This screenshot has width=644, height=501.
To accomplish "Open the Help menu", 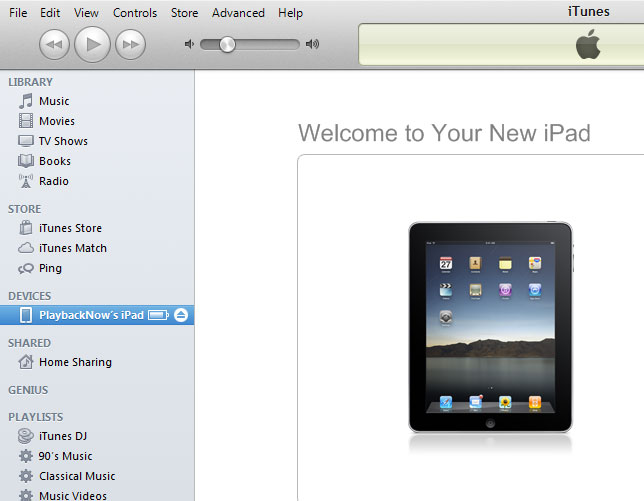I will 290,13.
